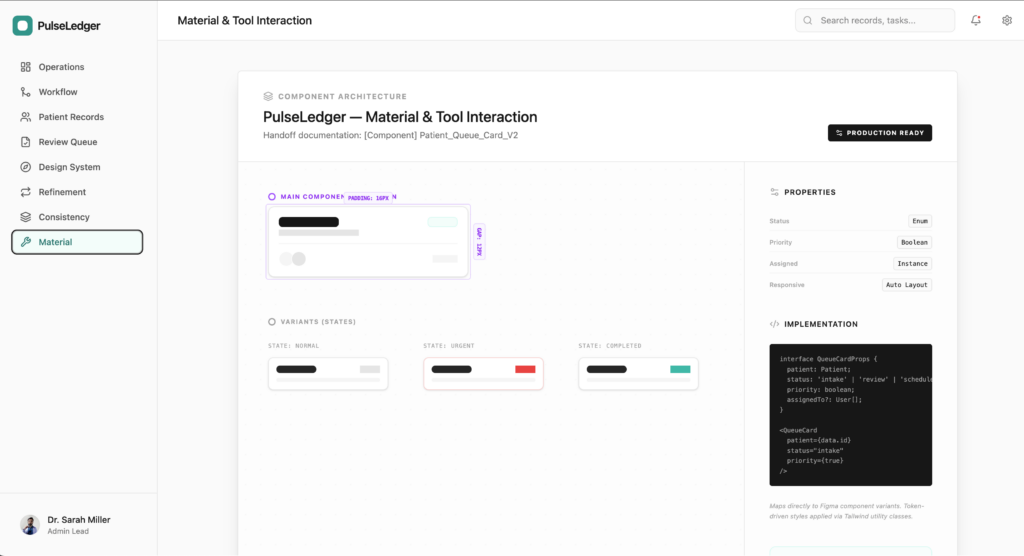Click the Dr. Sarah Miller name
This screenshot has height=556, width=1024.
click(79, 520)
